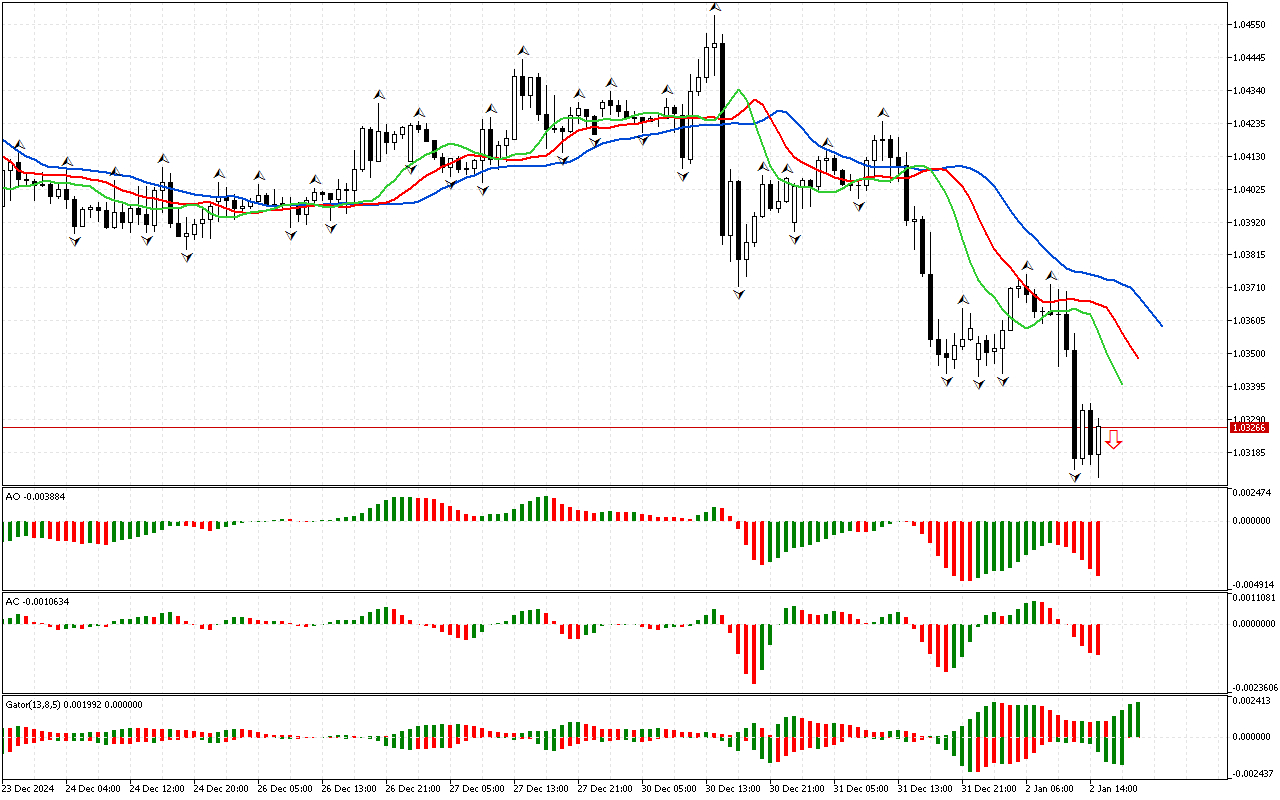The height and width of the screenshot is (800, 1280).
Task: Click price level 1.03920 on the scale
Action: (x=1250, y=222)
